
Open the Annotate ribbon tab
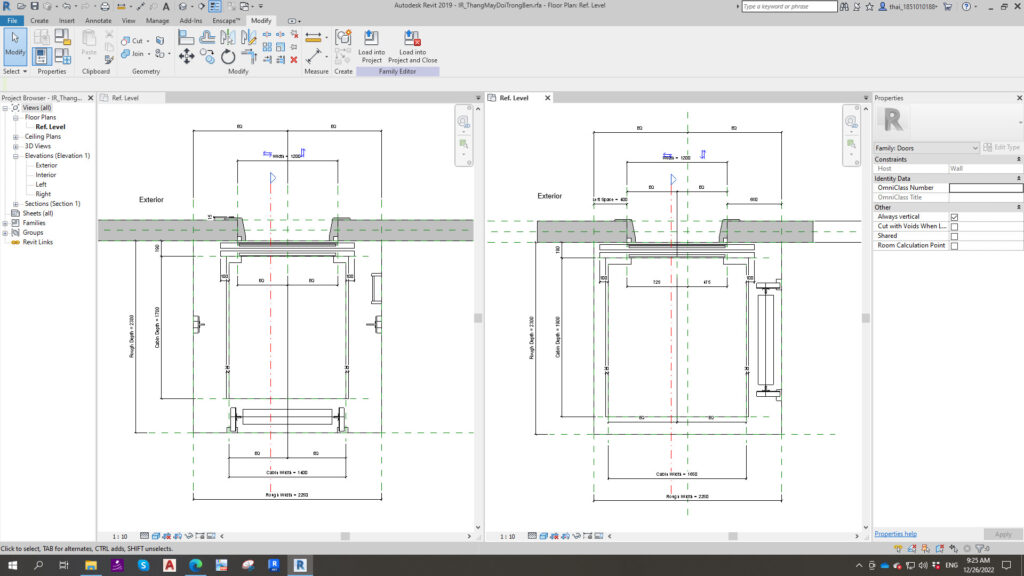tap(98, 20)
